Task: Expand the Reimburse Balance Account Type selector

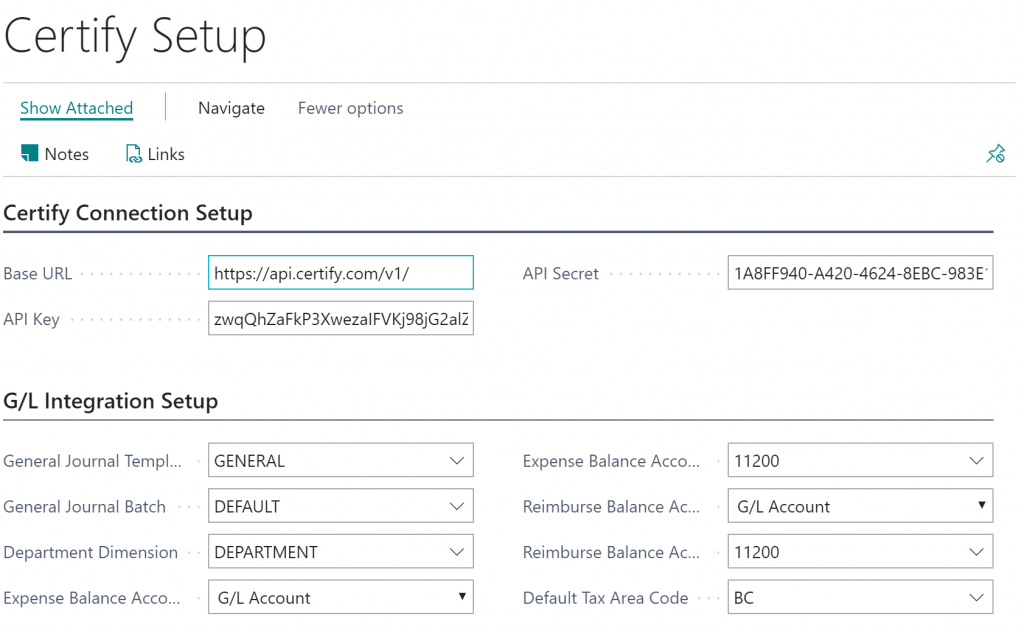Action: click(x=979, y=506)
